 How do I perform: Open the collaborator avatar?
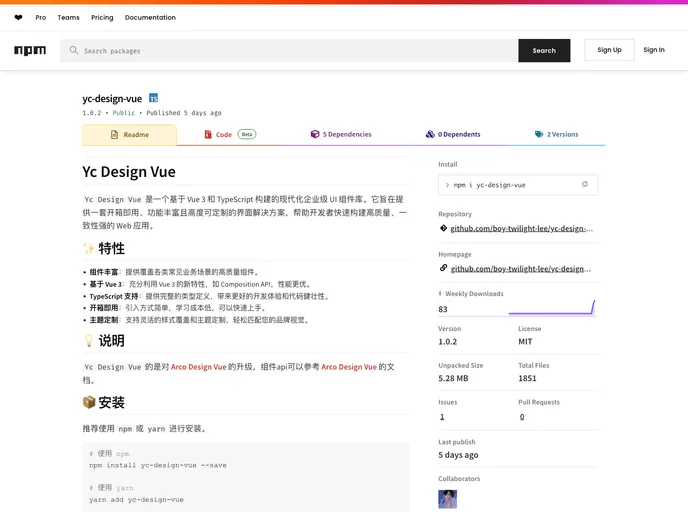click(448, 499)
